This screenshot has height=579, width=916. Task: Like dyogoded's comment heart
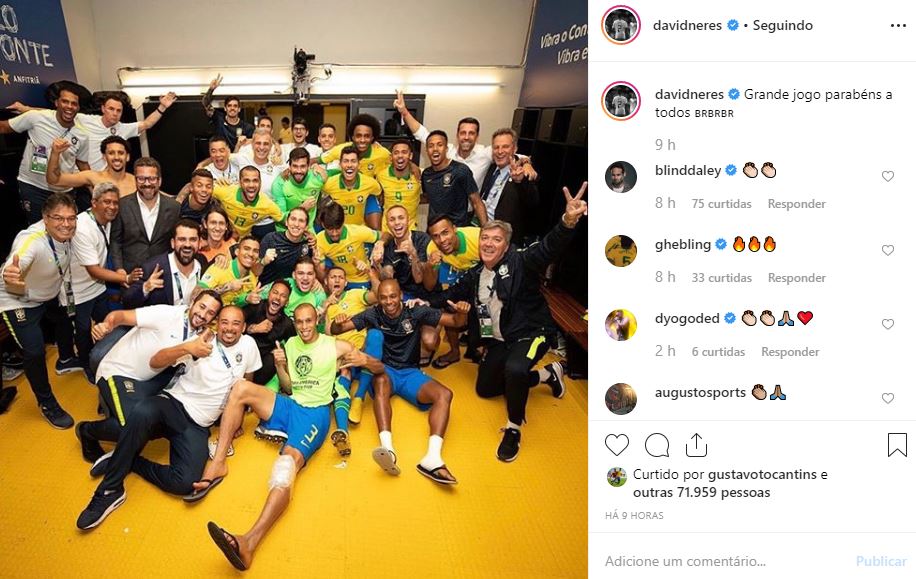click(x=888, y=324)
